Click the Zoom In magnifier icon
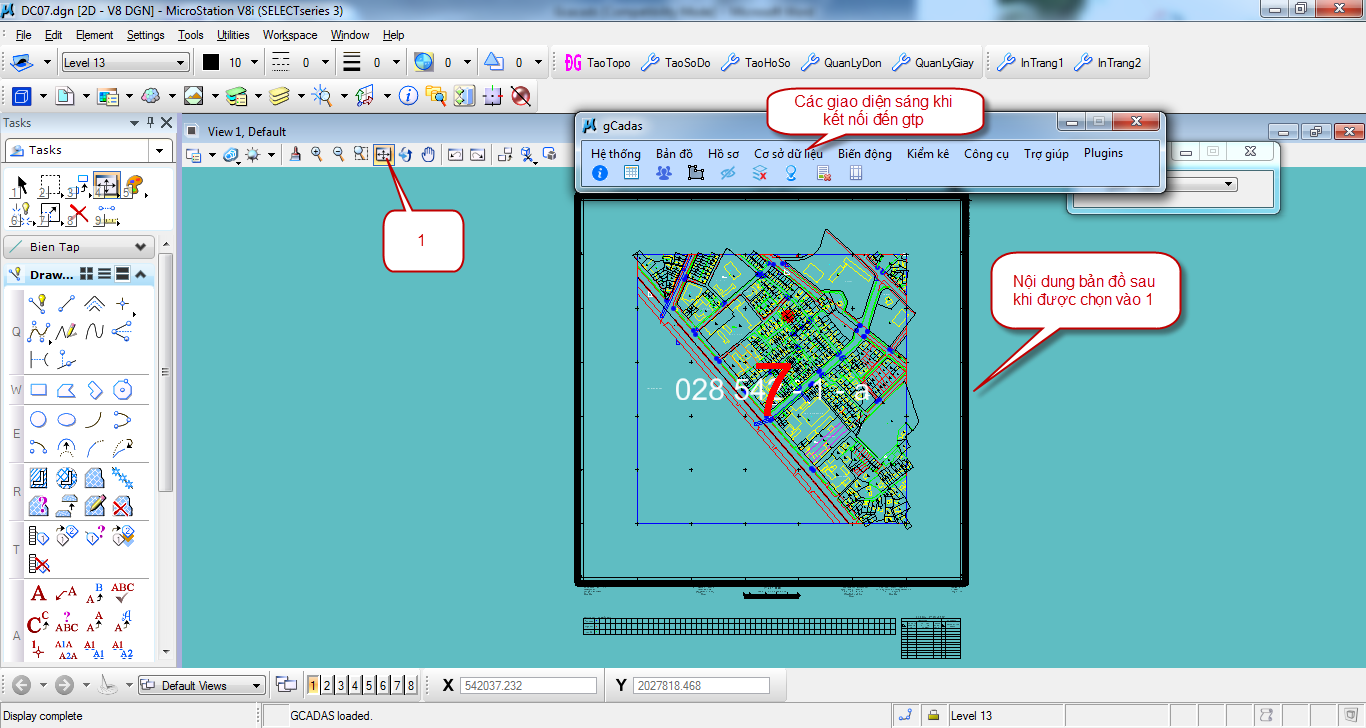This screenshot has height=728, width=1366. click(317, 154)
